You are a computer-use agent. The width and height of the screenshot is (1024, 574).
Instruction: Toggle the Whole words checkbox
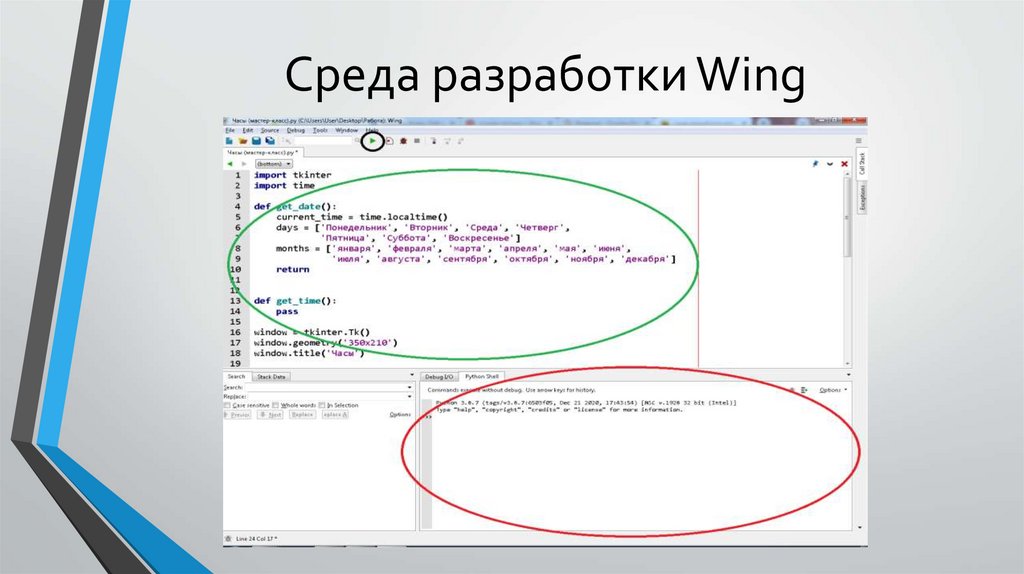click(276, 405)
